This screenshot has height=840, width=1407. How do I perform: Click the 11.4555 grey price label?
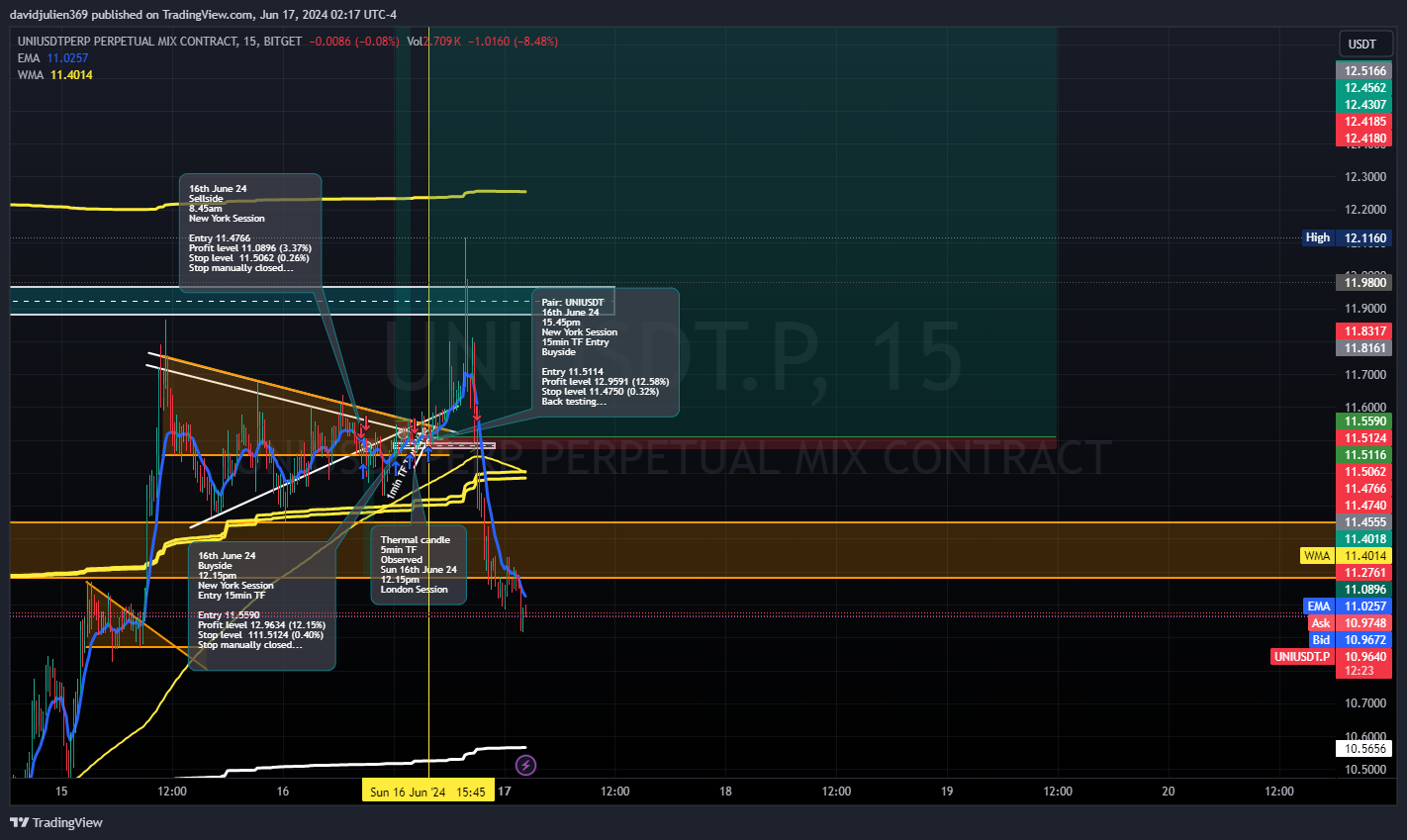pyautogui.click(x=1364, y=522)
